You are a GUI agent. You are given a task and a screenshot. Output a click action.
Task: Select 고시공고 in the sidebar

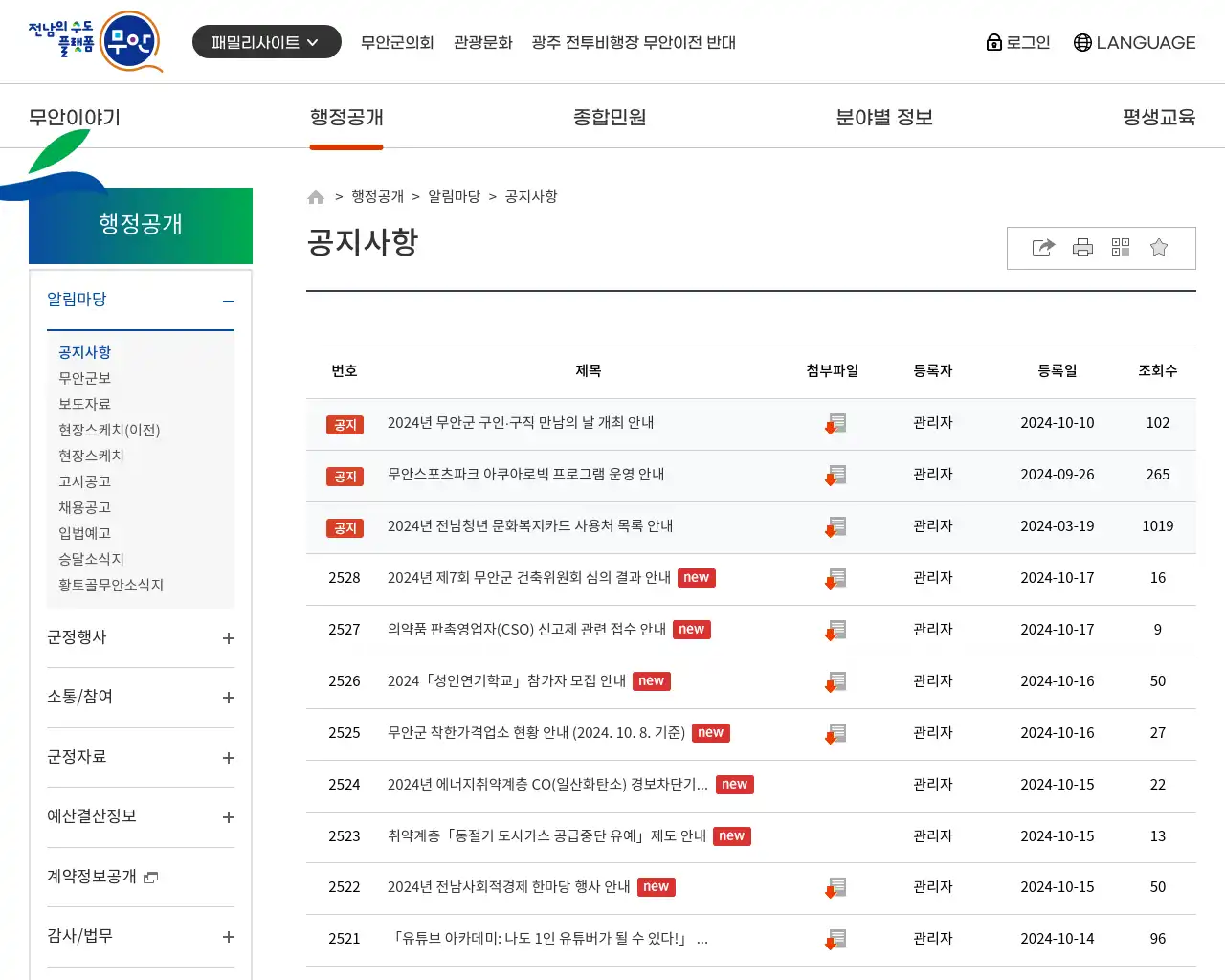(x=85, y=481)
